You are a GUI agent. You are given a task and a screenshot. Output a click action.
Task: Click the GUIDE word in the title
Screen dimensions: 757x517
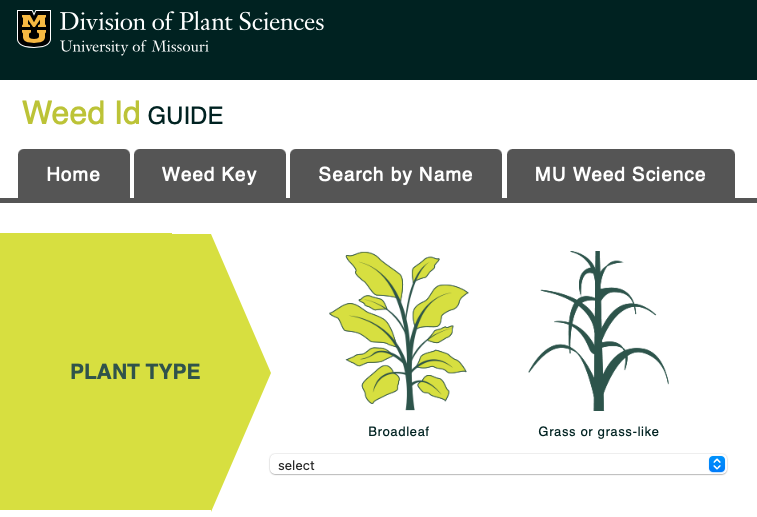pos(185,116)
